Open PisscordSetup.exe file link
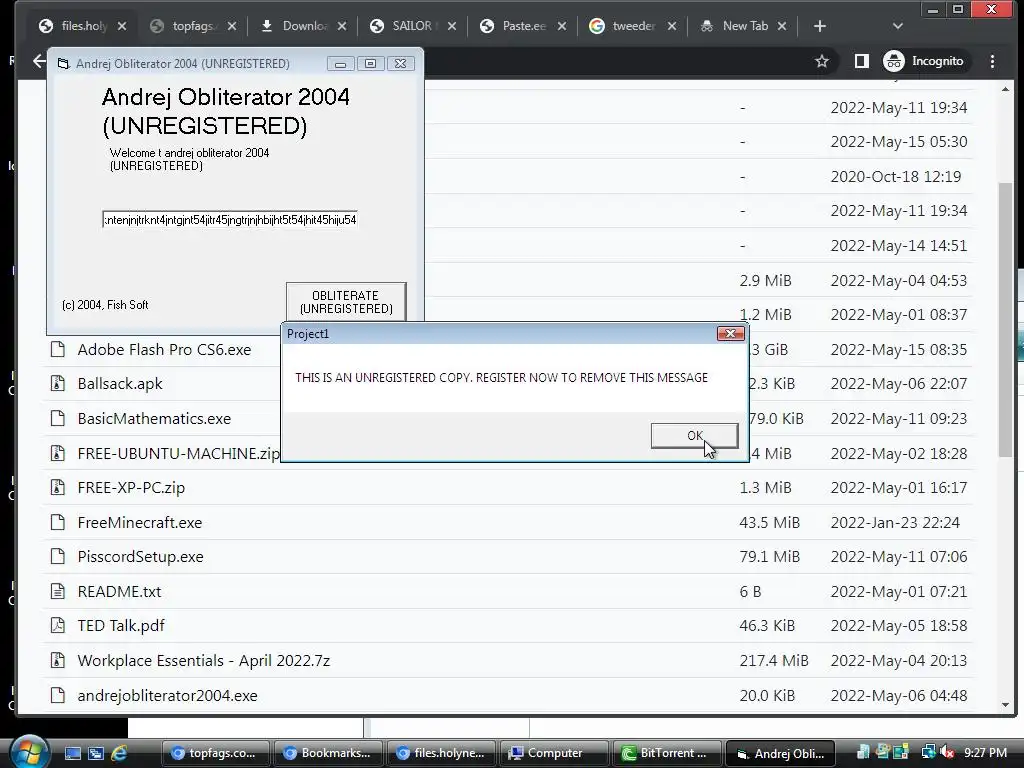Image resolution: width=1024 pixels, height=768 pixels. click(140, 556)
